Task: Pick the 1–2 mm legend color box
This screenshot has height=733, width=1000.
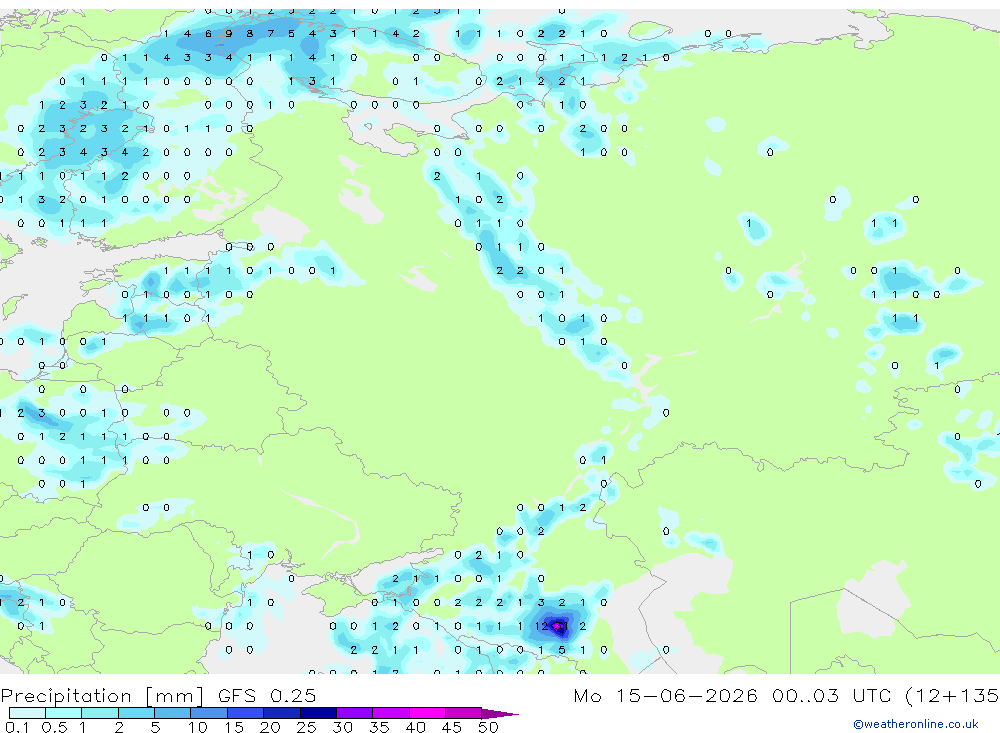Action: coord(99,713)
